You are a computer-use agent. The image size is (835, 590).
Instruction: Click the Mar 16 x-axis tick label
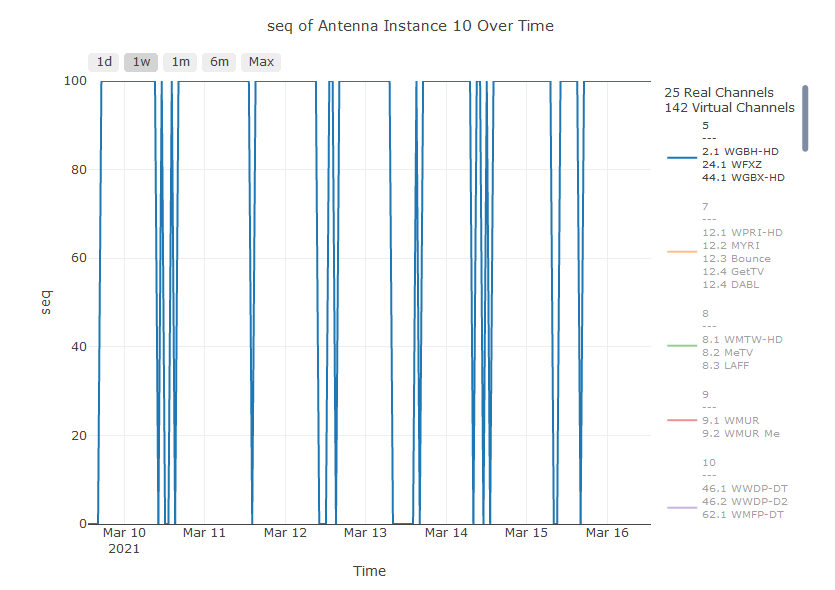coord(607,533)
